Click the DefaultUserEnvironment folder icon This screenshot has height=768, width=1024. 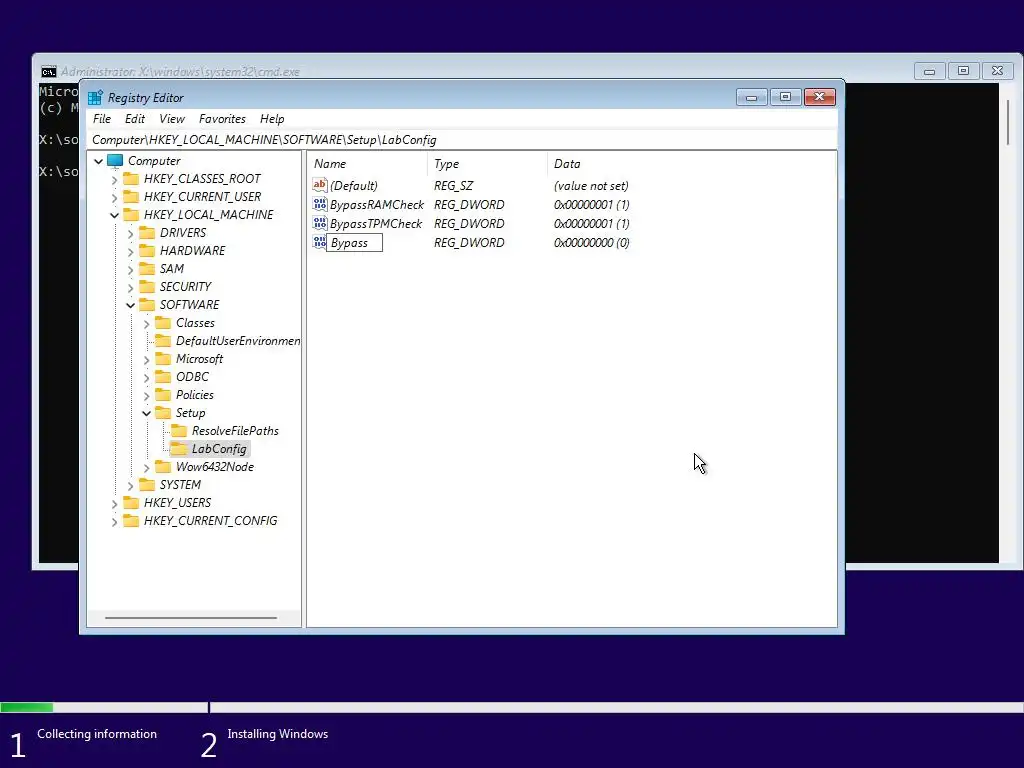point(163,341)
